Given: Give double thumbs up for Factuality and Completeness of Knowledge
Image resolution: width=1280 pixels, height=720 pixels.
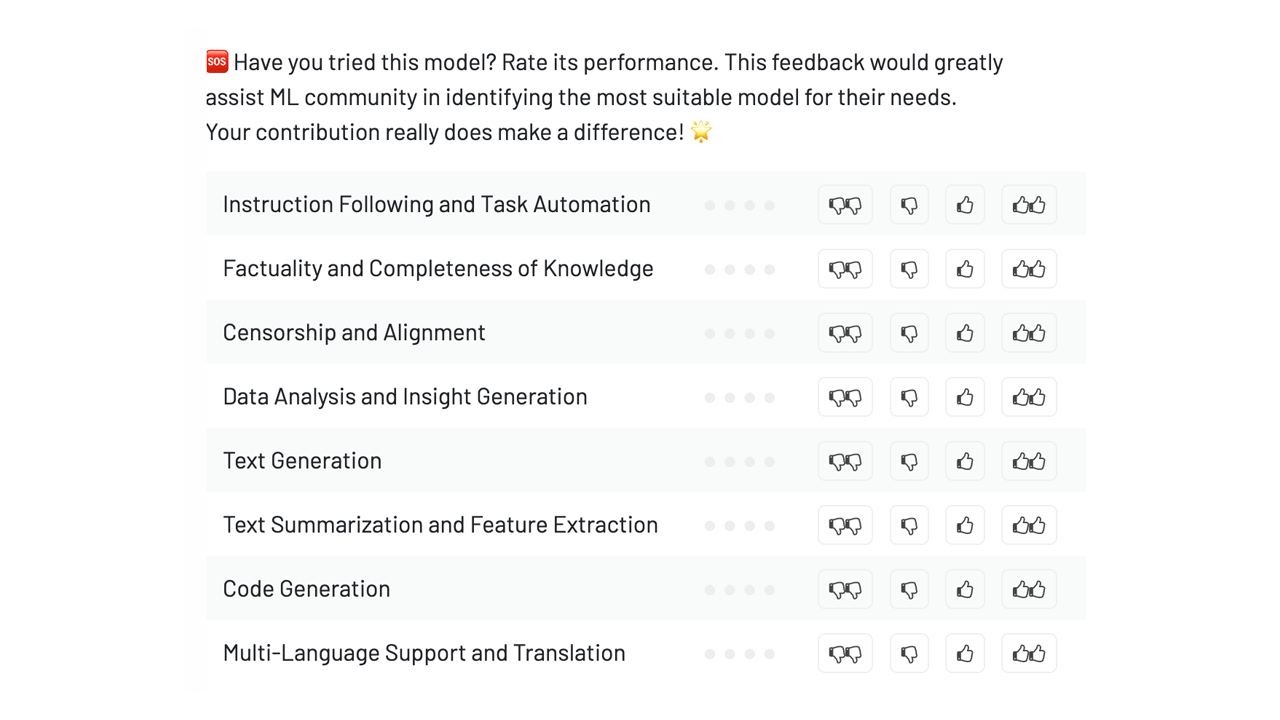Looking at the screenshot, I should pyautogui.click(x=1029, y=268).
